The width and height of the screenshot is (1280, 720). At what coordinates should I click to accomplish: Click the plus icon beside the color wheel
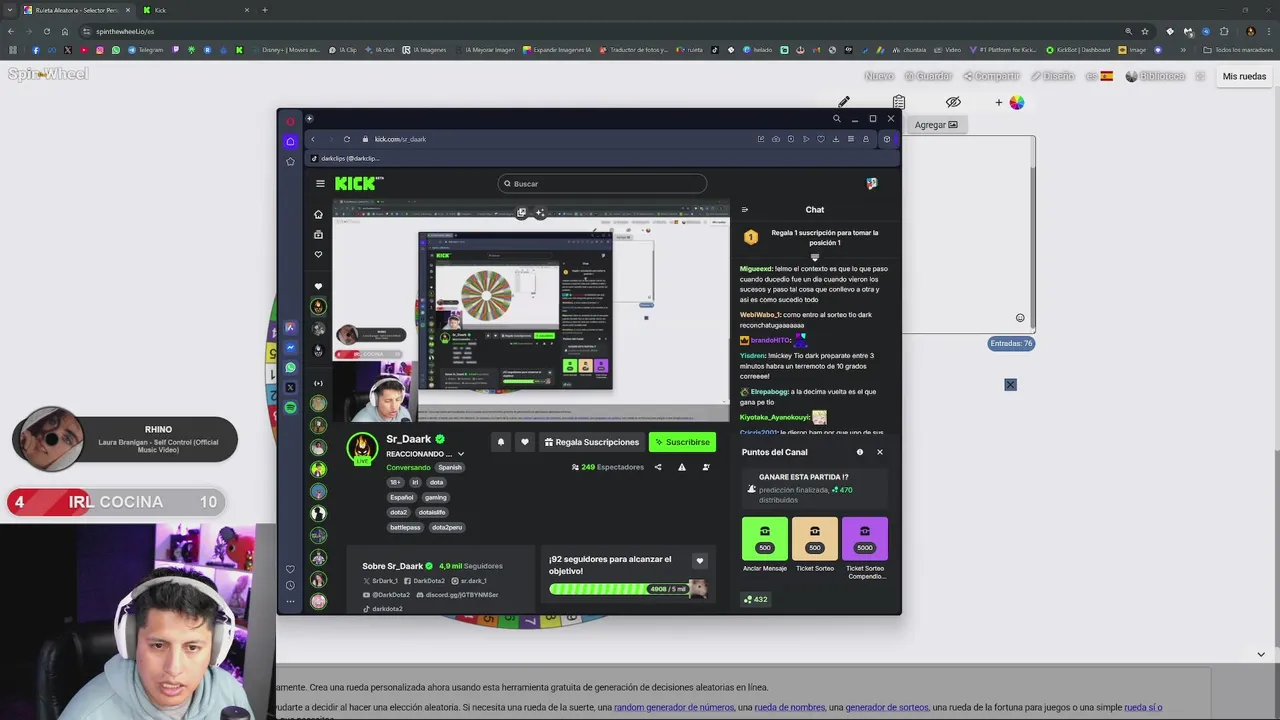click(x=998, y=102)
